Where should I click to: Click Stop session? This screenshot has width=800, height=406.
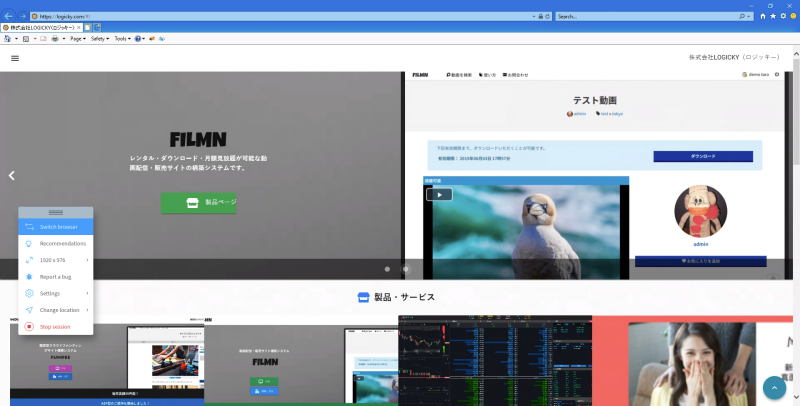pos(56,327)
